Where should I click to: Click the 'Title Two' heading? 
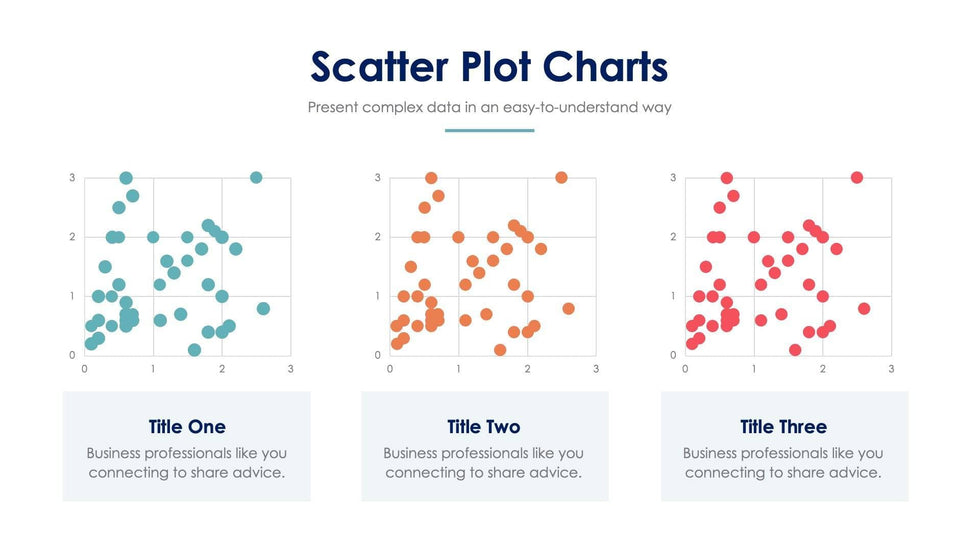(484, 427)
